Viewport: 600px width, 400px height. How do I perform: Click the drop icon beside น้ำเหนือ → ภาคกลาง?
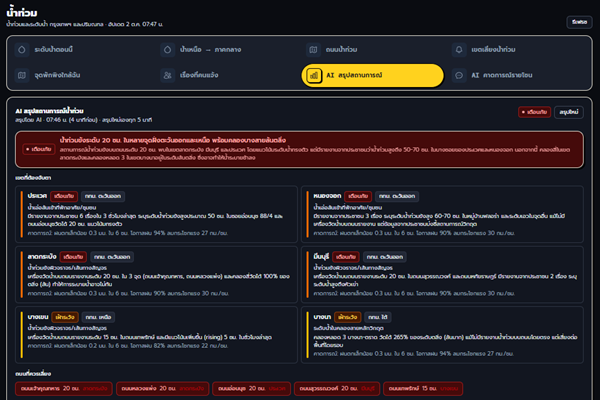[168, 50]
